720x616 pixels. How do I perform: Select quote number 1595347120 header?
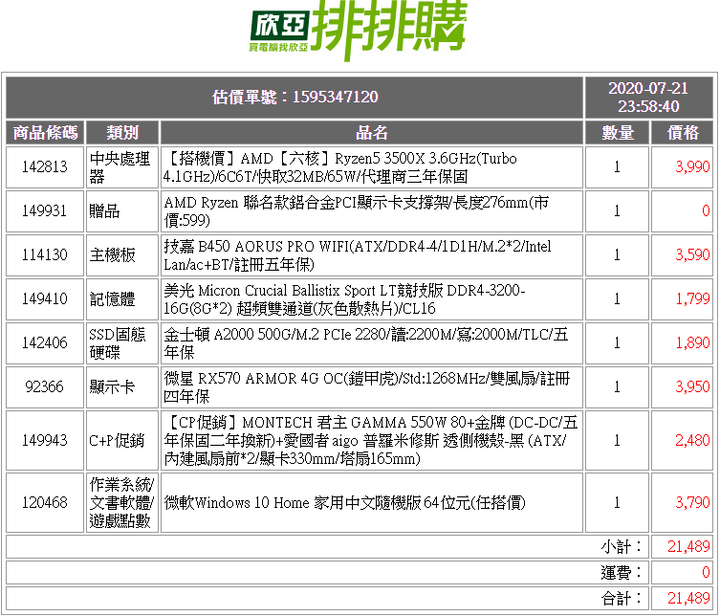(295, 97)
